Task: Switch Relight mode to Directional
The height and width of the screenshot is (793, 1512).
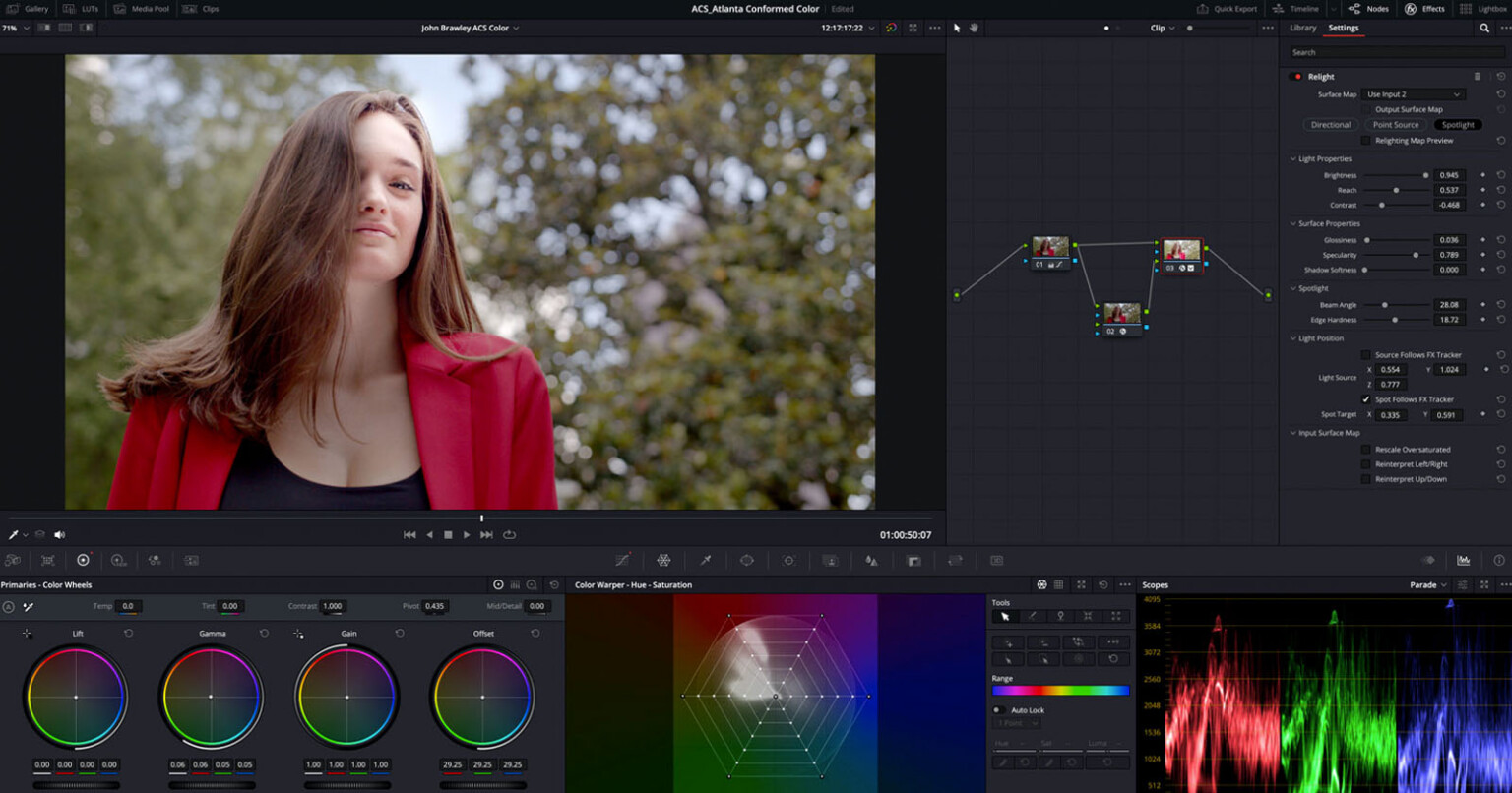Action: (x=1330, y=124)
